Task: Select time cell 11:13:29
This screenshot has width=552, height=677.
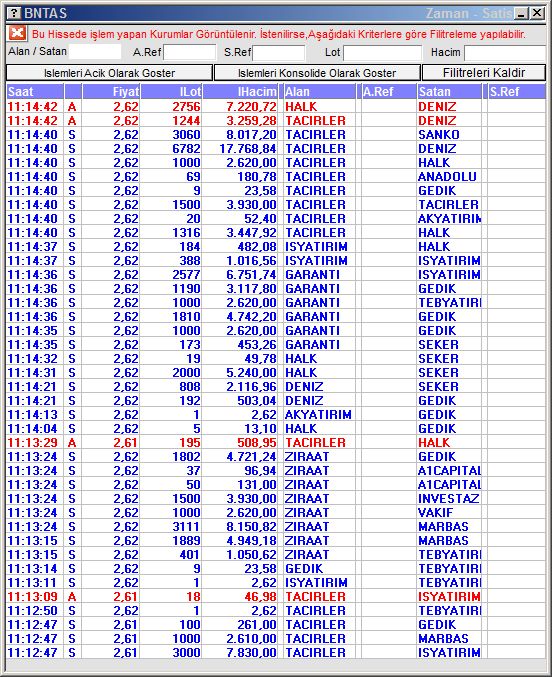Action: pyautogui.click(x=35, y=443)
